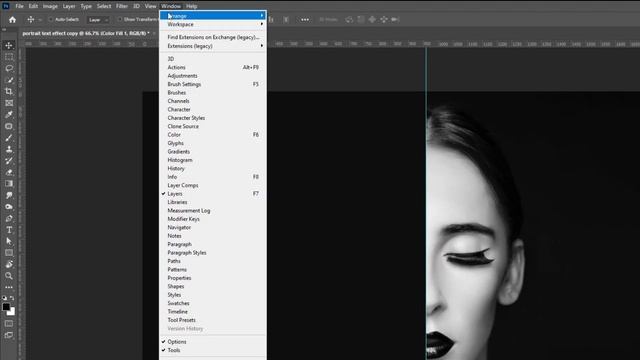Image resolution: width=640 pixels, height=360 pixels.
Task: Expand the Extensions (legacy) submenu
Action: (213, 46)
